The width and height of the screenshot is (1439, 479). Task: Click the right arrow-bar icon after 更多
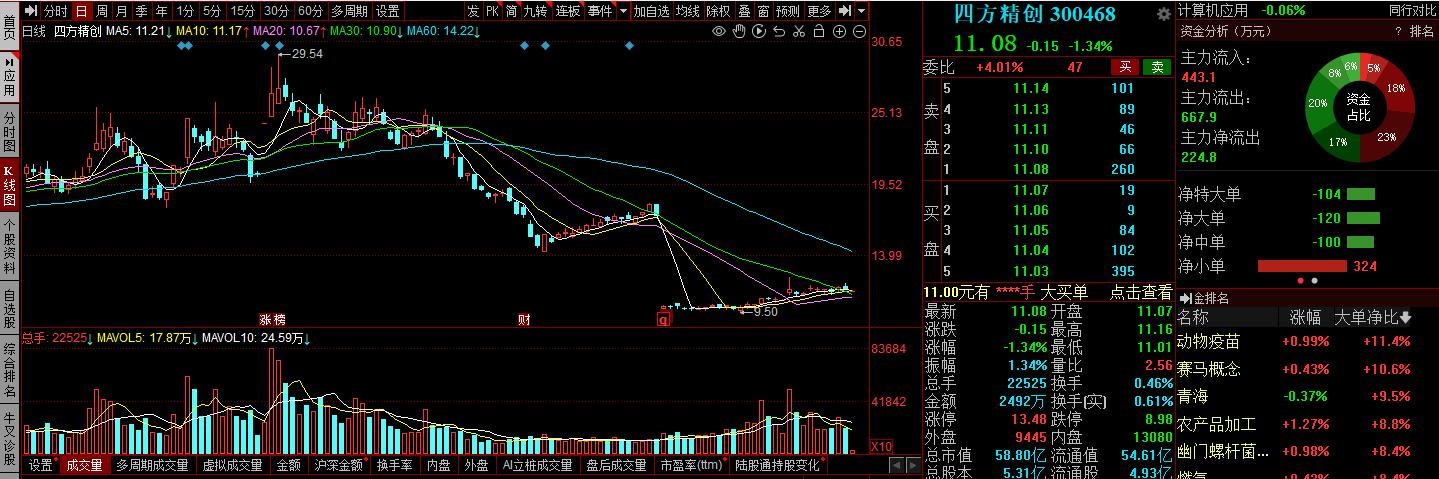click(x=845, y=11)
